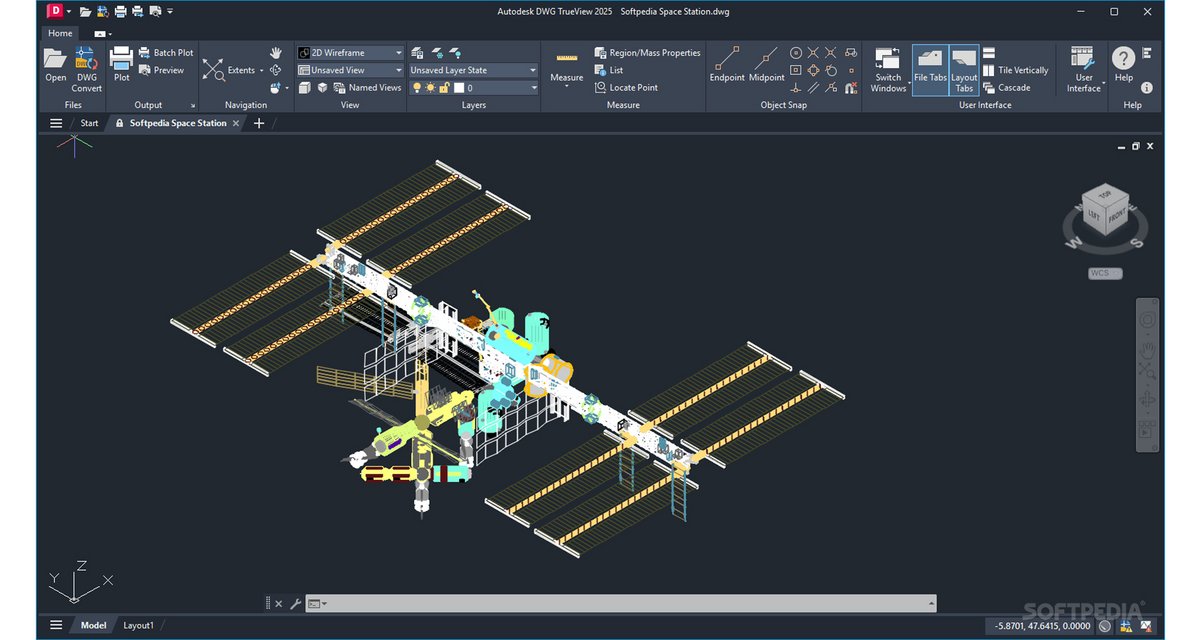Switch to the Layout1 tab

click(x=139, y=624)
